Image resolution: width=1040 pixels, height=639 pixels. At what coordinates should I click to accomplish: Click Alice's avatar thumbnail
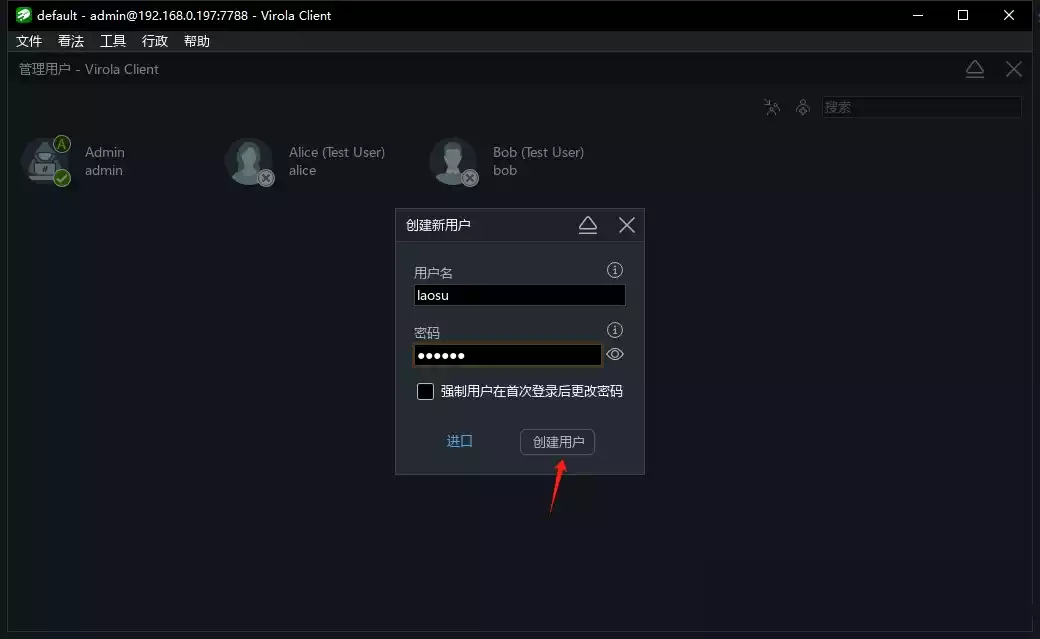(249, 161)
